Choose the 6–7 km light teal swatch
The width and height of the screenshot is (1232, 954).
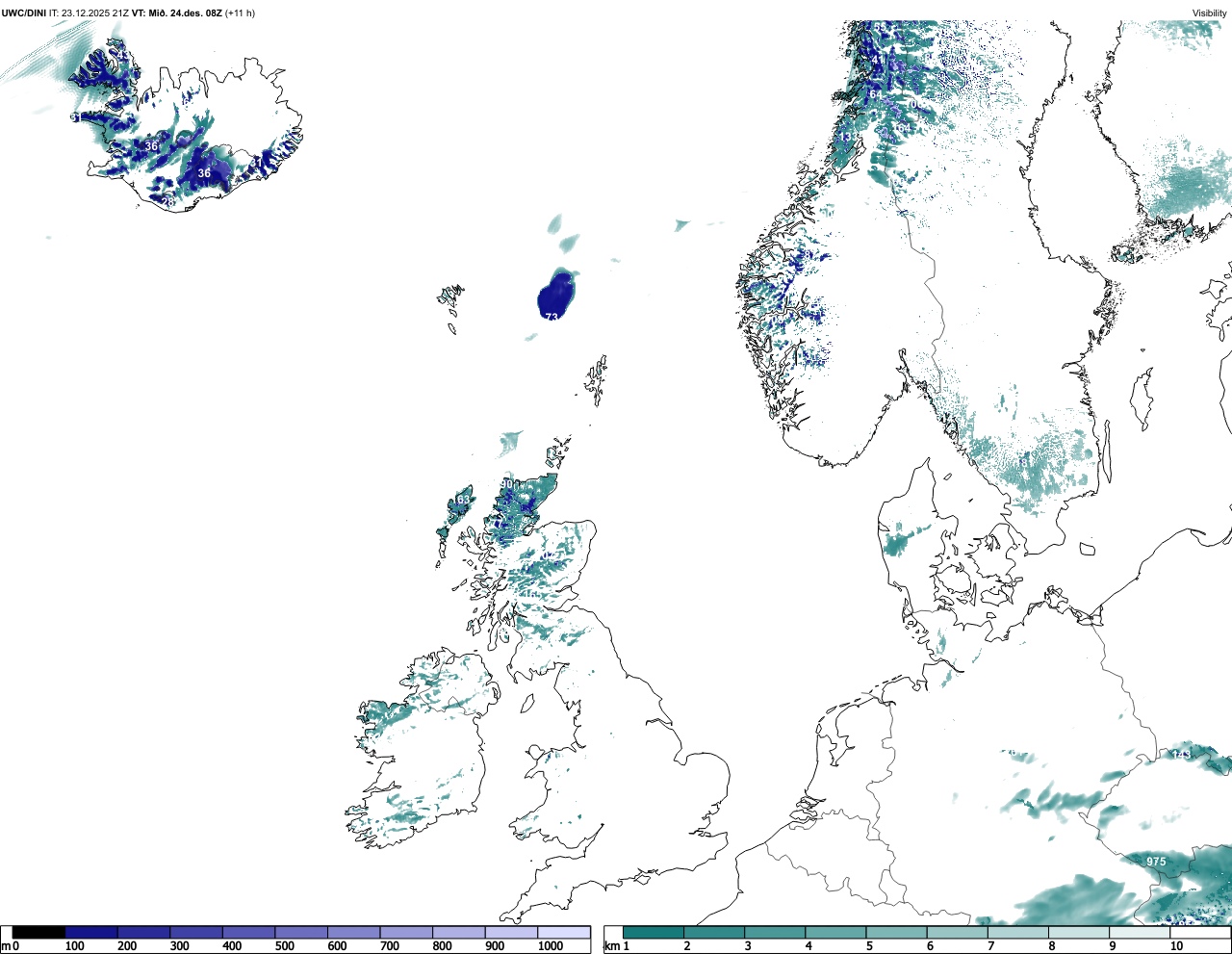click(957, 932)
